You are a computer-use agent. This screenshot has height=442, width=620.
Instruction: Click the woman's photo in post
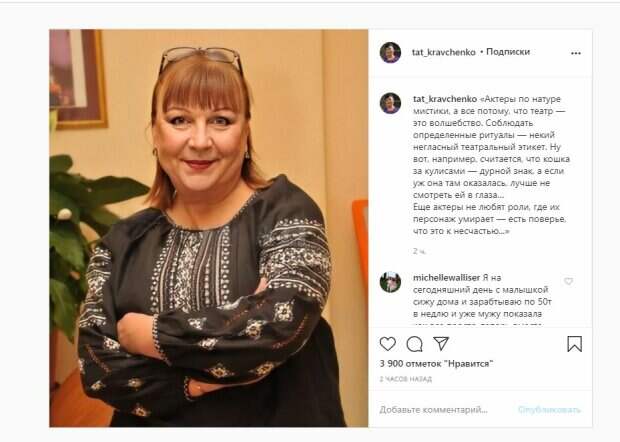[x=209, y=228]
